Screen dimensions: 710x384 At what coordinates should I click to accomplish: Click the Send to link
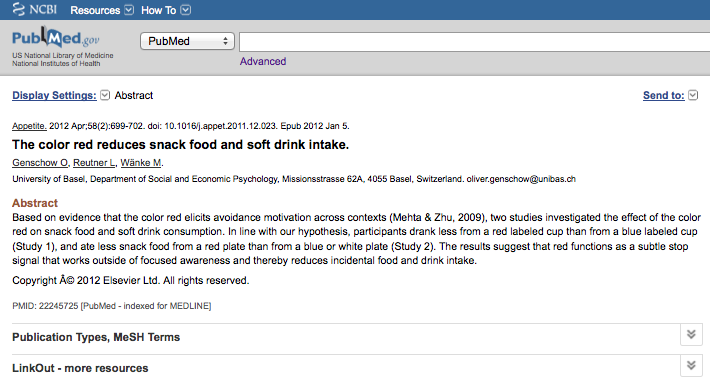coord(663,95)
